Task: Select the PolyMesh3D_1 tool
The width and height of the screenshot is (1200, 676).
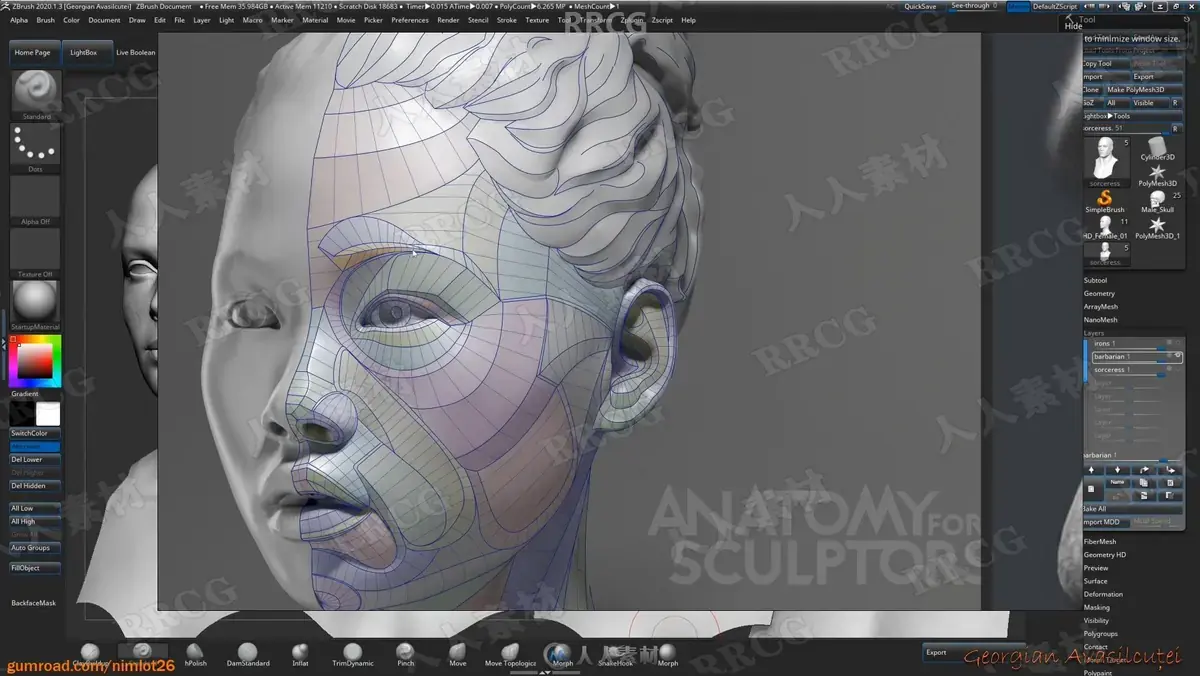Action: coord(1158,228)
